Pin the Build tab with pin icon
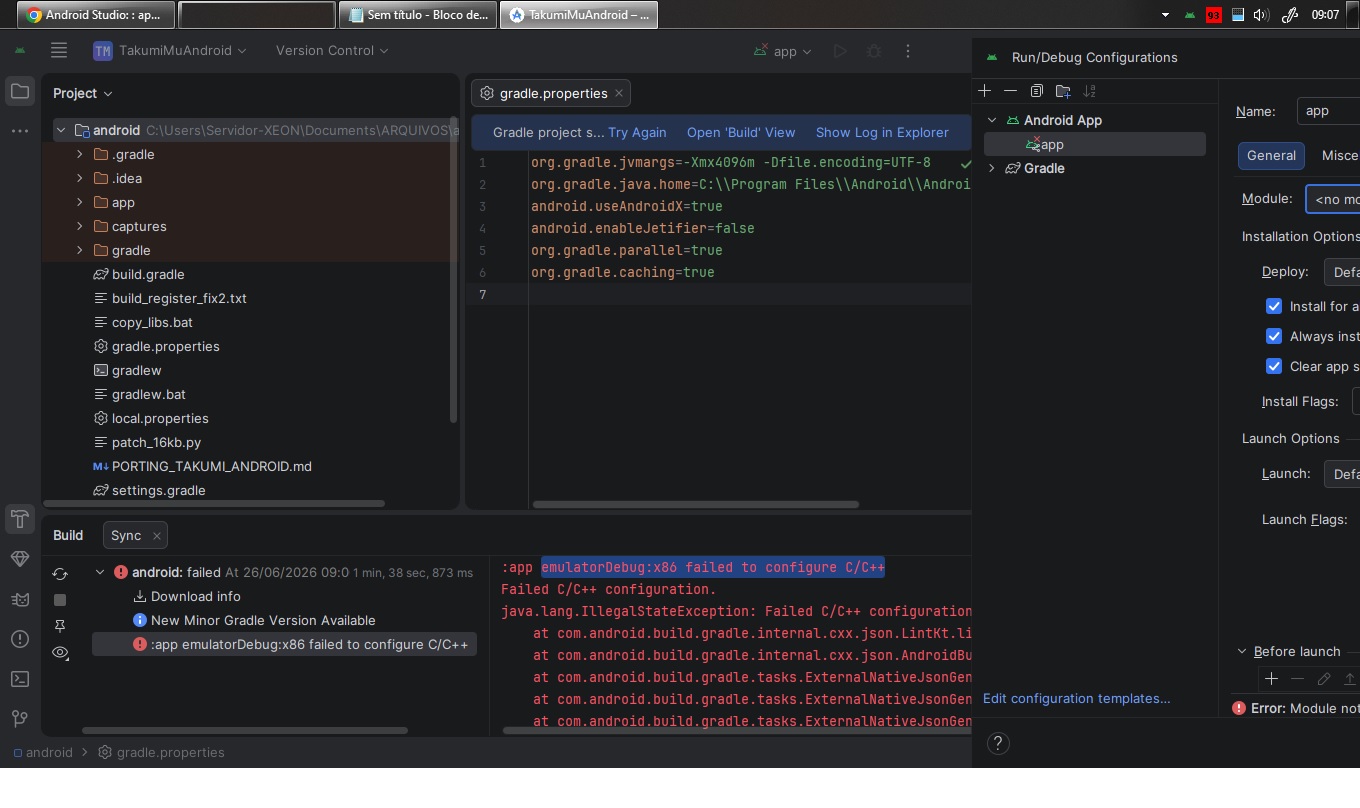The width and height of the screenshot is (1360, 808). coord(60,626)
